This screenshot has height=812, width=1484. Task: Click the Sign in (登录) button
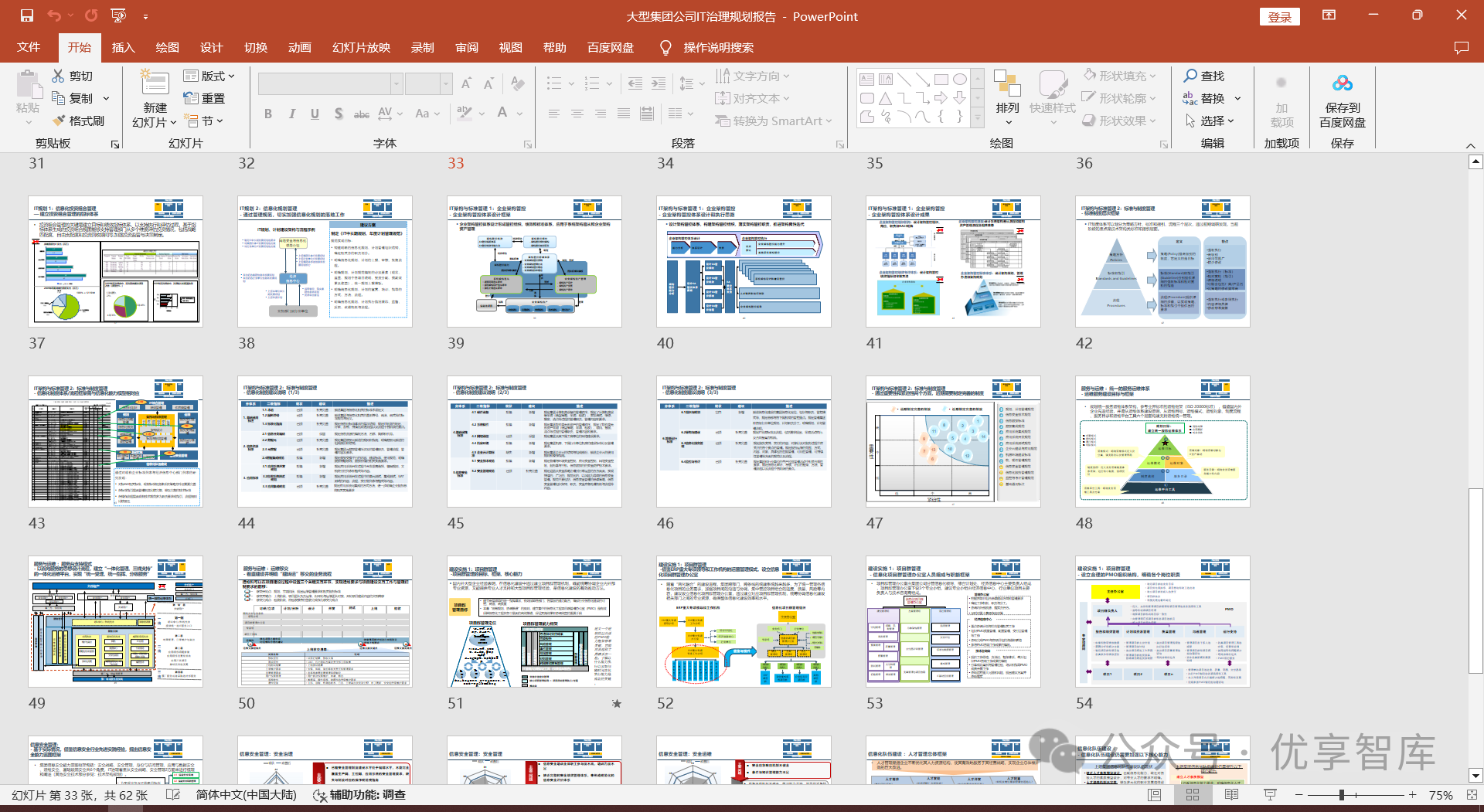pos(1280,16)
